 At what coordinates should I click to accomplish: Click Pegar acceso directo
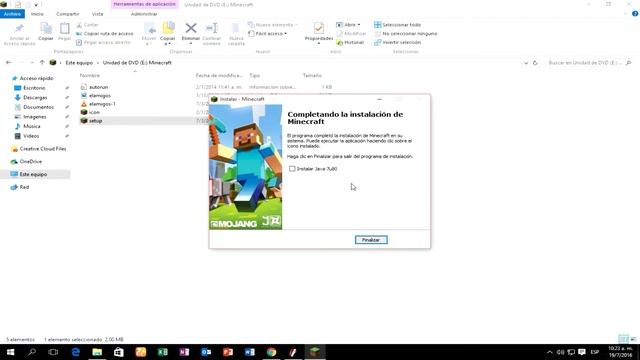103,42
